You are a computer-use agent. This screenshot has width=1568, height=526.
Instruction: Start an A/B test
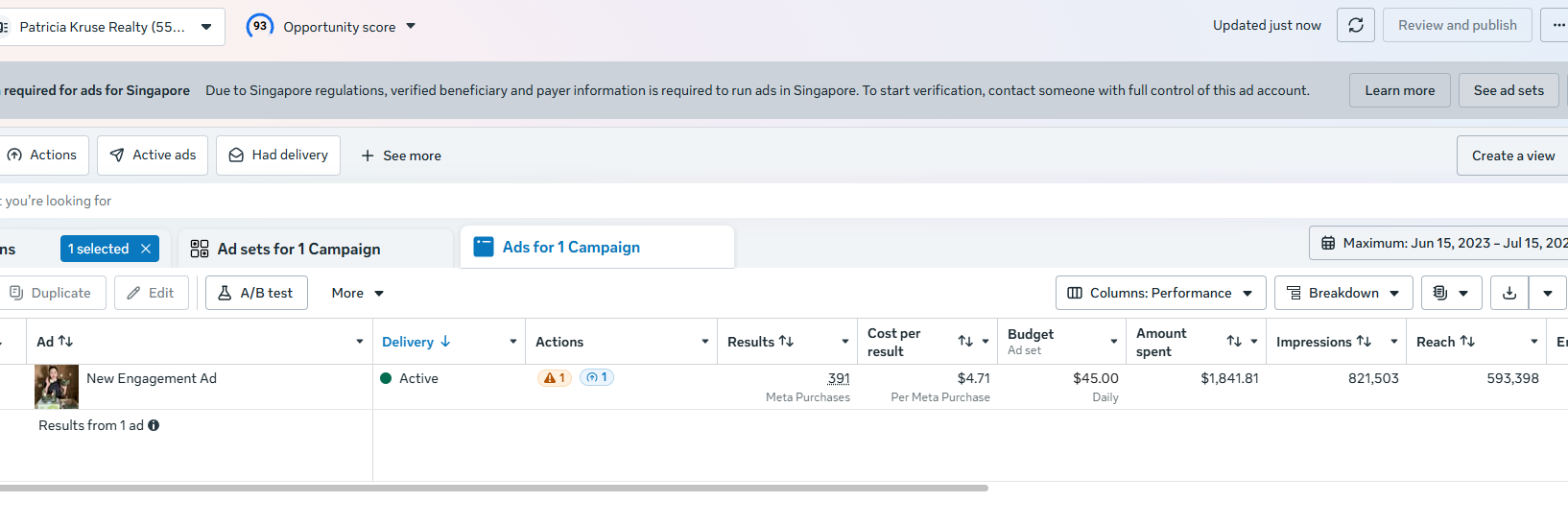coord(256,293)
